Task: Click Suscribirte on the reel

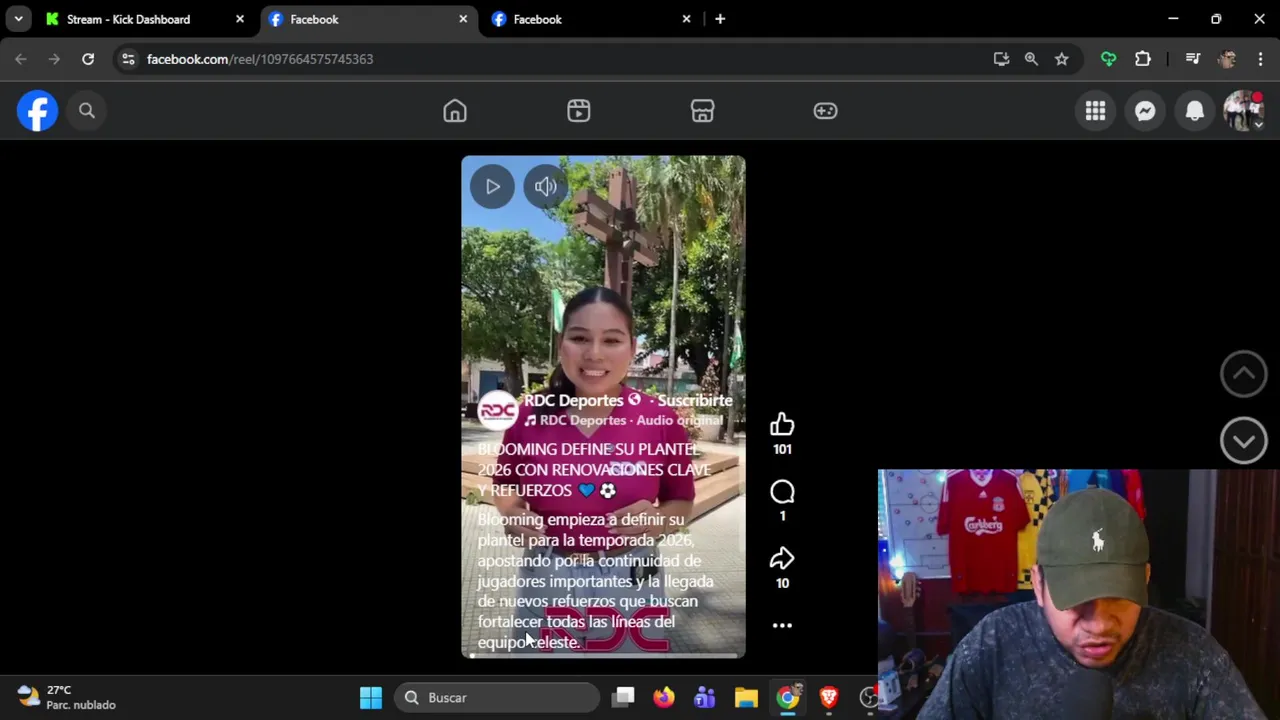Action: (695, 400)
